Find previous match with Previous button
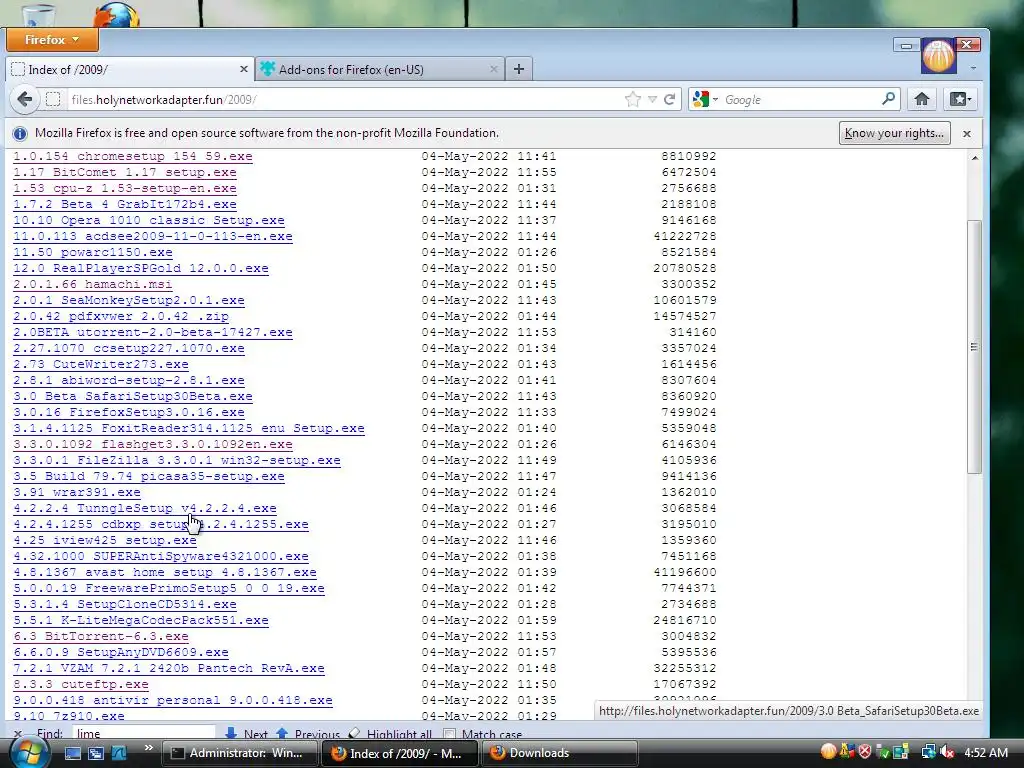The height and width of the screenshot is (768, 1024). (x=308, y=734)
